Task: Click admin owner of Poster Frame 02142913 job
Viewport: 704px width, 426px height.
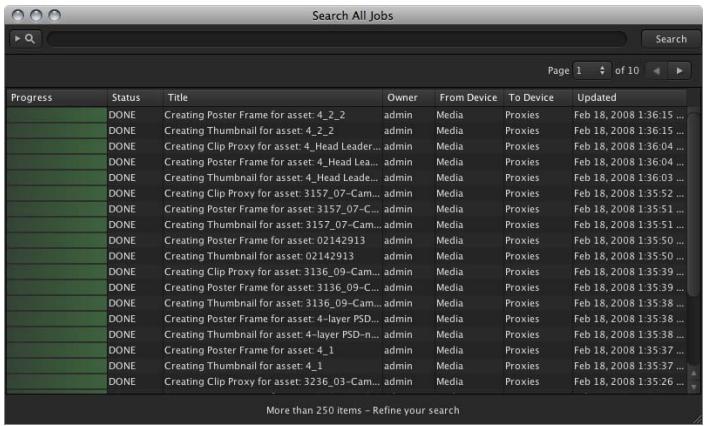Action: pos(398,241)
